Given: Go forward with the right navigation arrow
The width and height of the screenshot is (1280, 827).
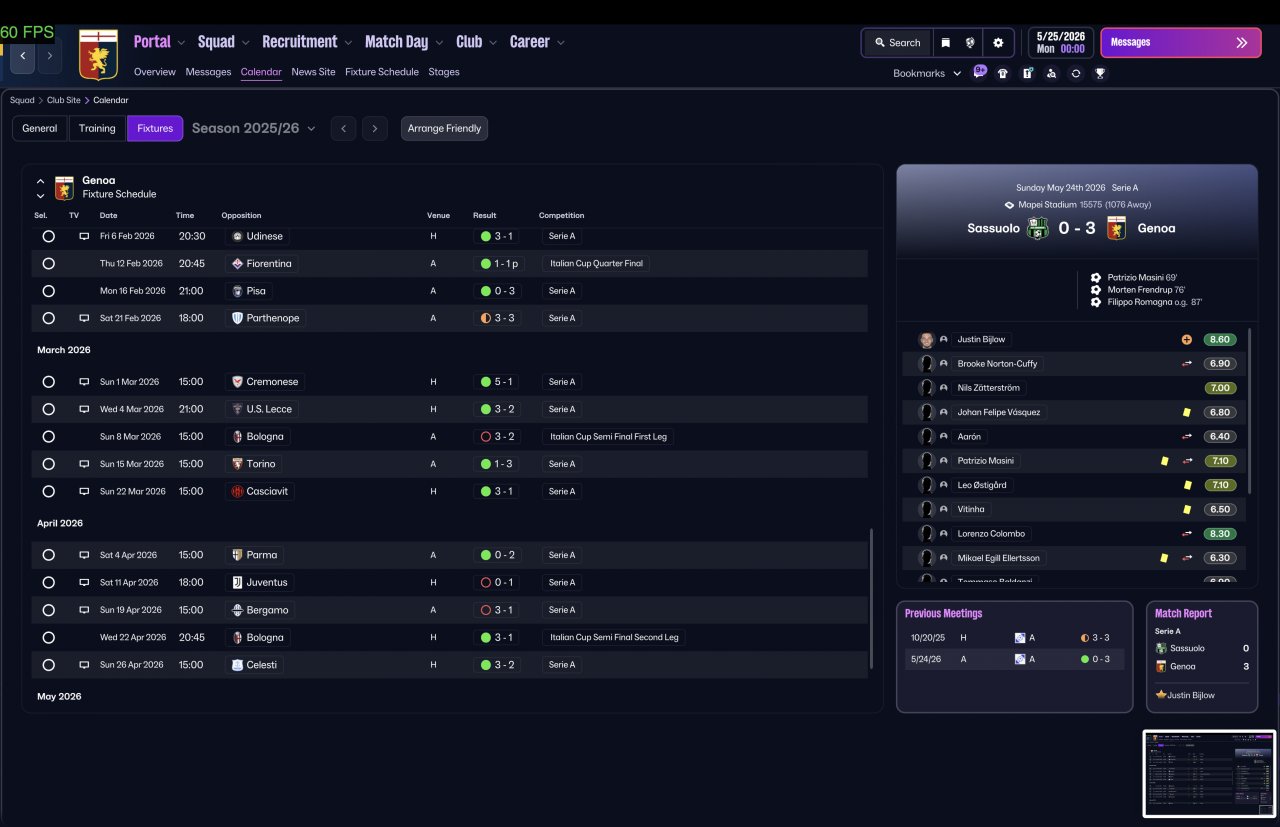Looking at the screenshot, I should tap(49, 56).
